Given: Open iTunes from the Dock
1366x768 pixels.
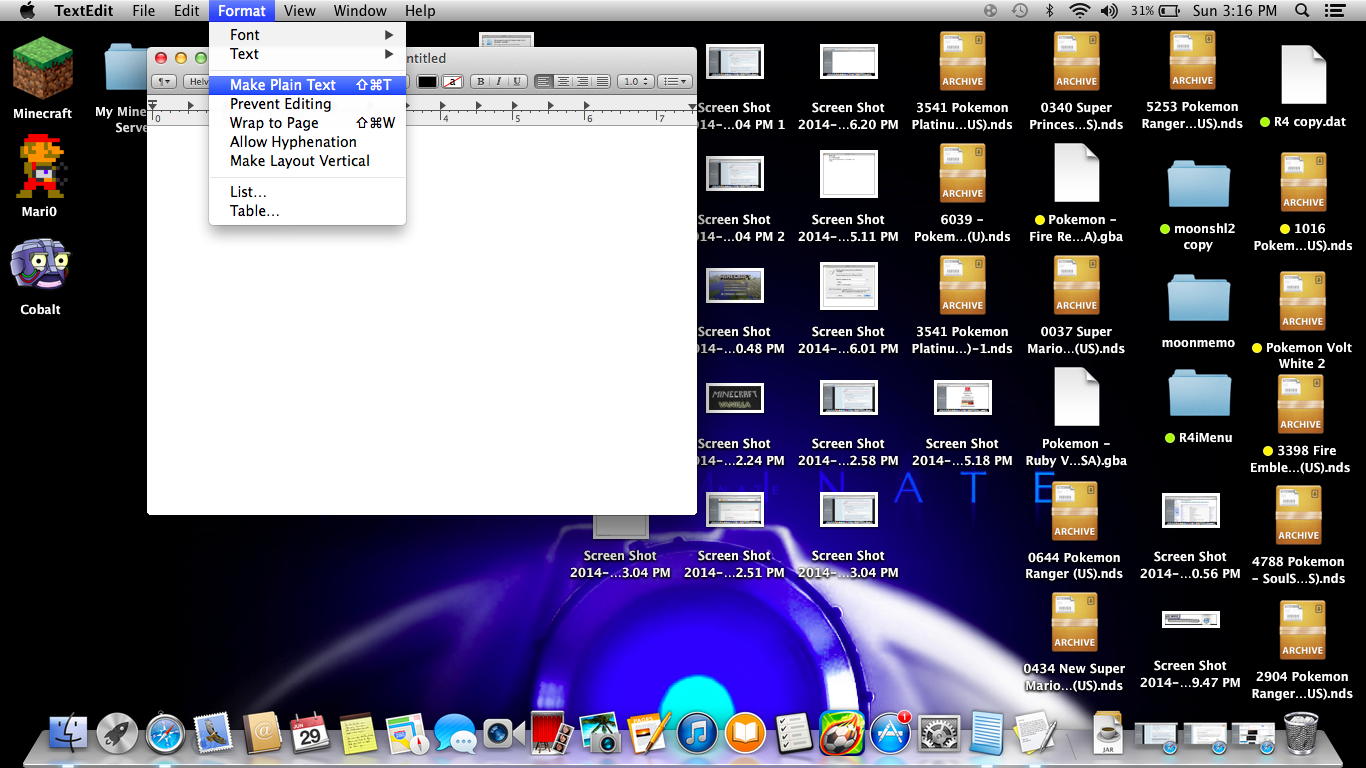Looking at the screenshot, I should tap(697, 734).
